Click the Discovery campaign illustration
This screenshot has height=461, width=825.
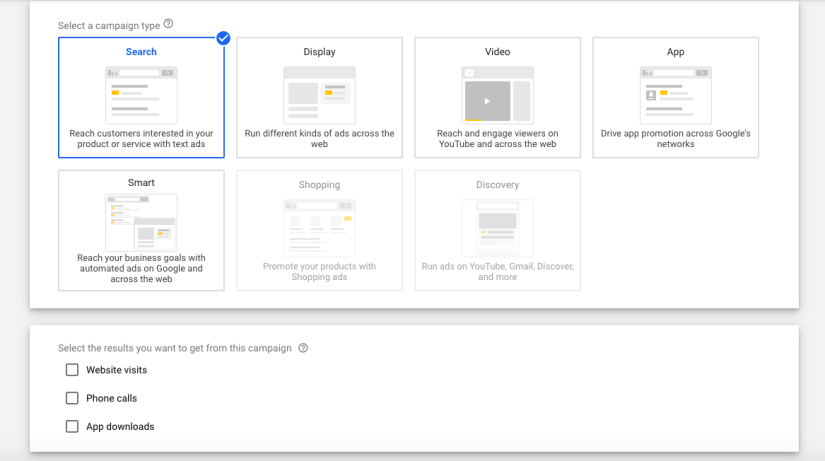point(497,228)
